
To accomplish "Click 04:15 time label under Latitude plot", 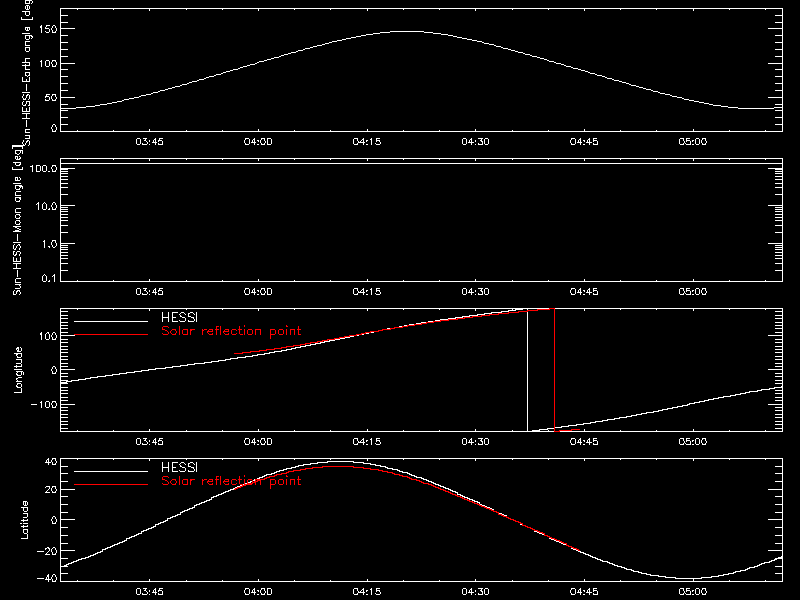I will [x=367, y=591].
